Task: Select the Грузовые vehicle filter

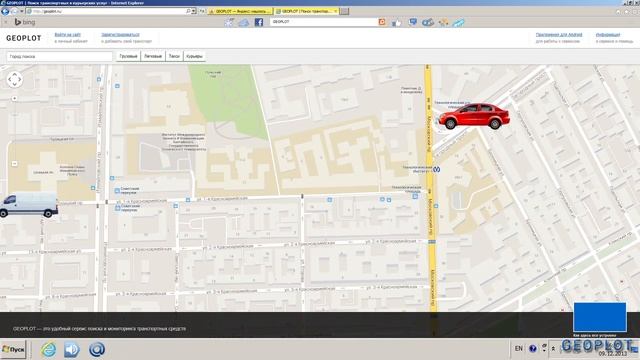Action: (x=129, y=56)
